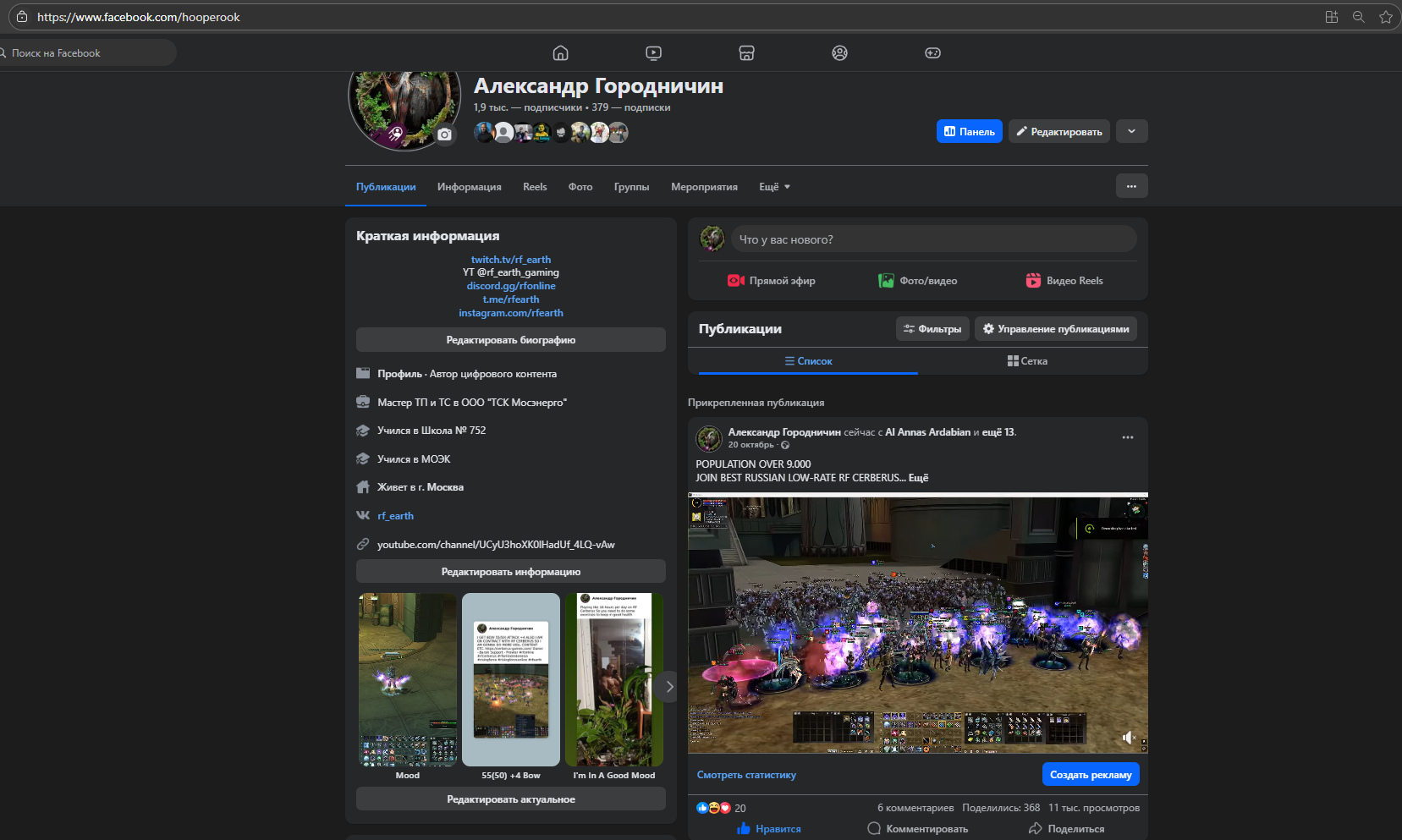Switch publications to Сетка grid view
Screen dimensions: 1402x840
[x=1027, y=361]
